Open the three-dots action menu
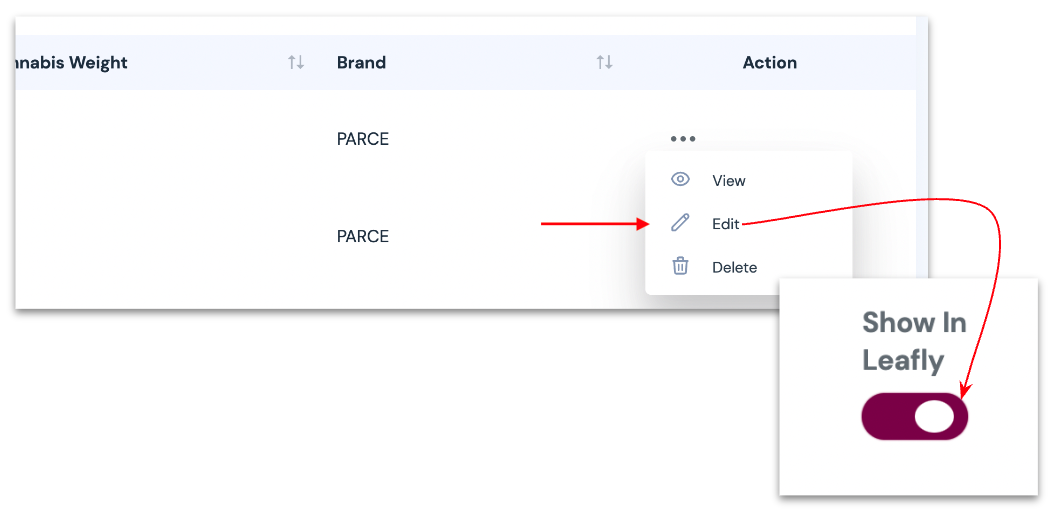This screenshot has height=514, width=1063. 683,139
